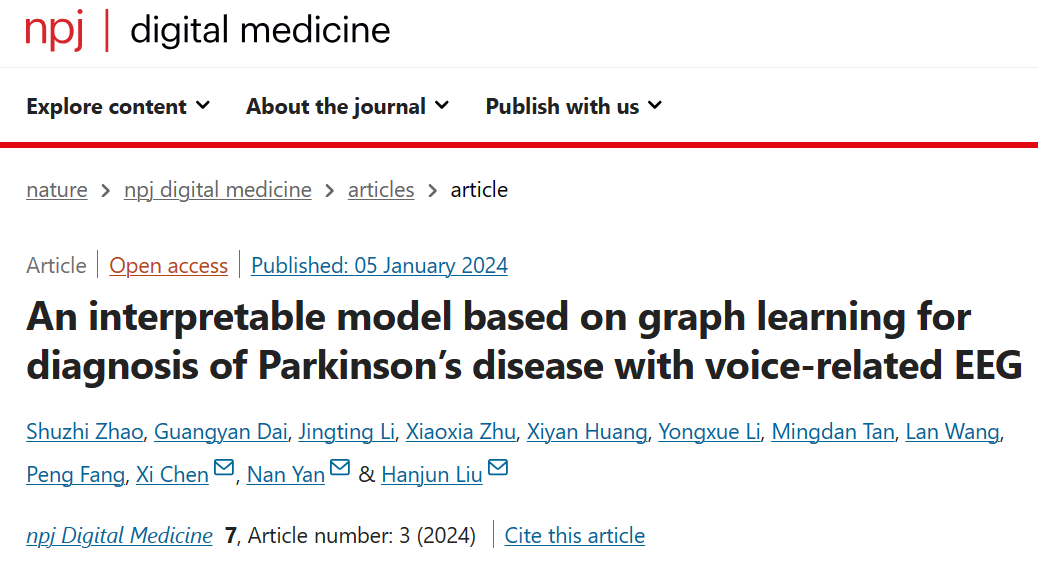
Task: Expand the Explore content menu
Action: pyautogui.click(x=118, y=107)
